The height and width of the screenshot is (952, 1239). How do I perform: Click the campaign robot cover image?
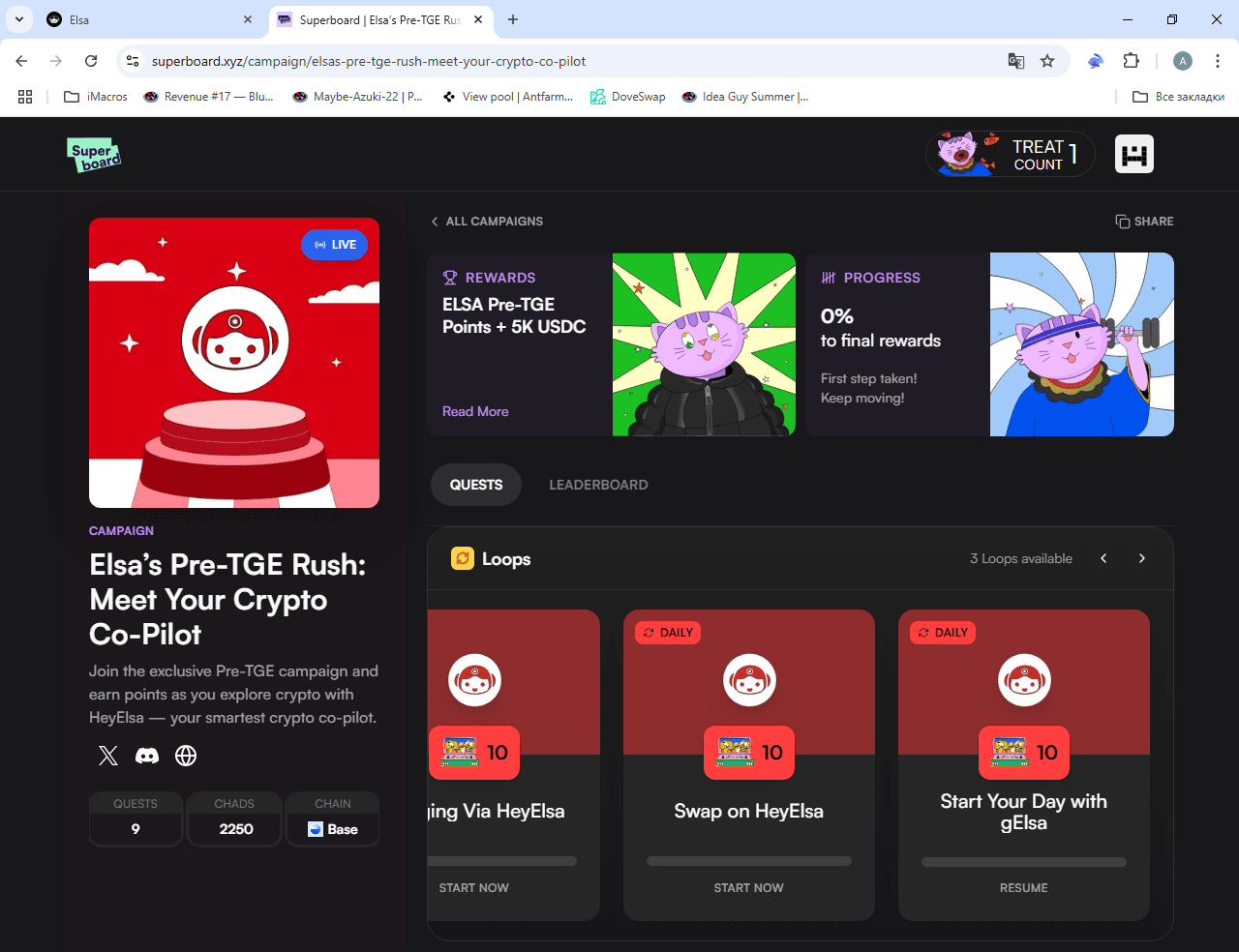click(x=234, y=363)
